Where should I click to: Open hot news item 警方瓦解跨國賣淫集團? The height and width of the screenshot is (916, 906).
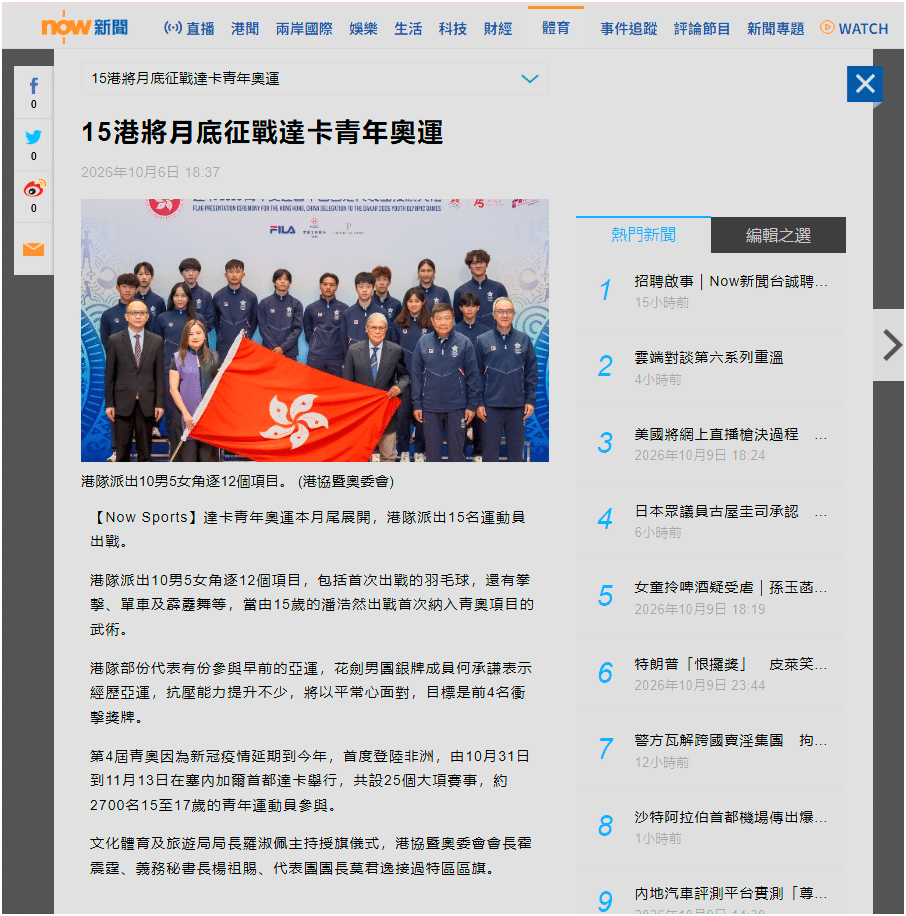(731, 741)
